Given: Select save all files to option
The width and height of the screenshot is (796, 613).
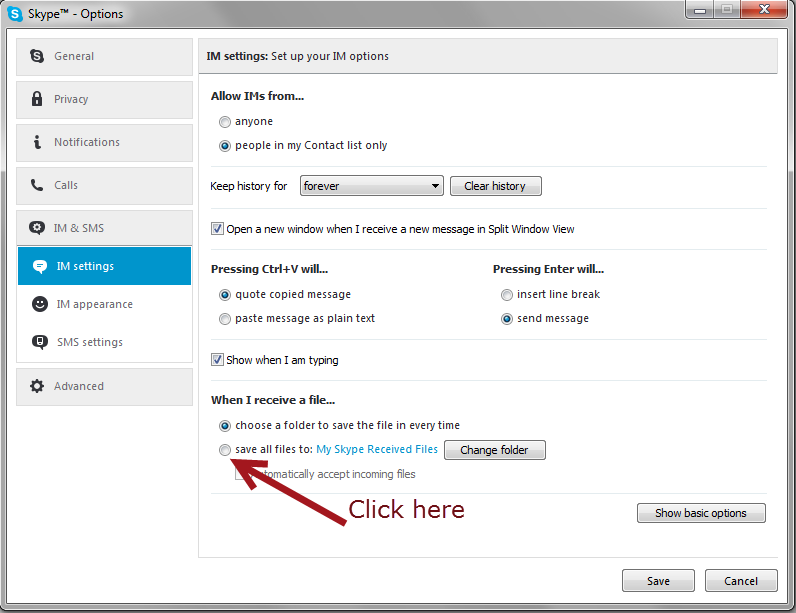Looking at the screenshot, I should point(225,450).
